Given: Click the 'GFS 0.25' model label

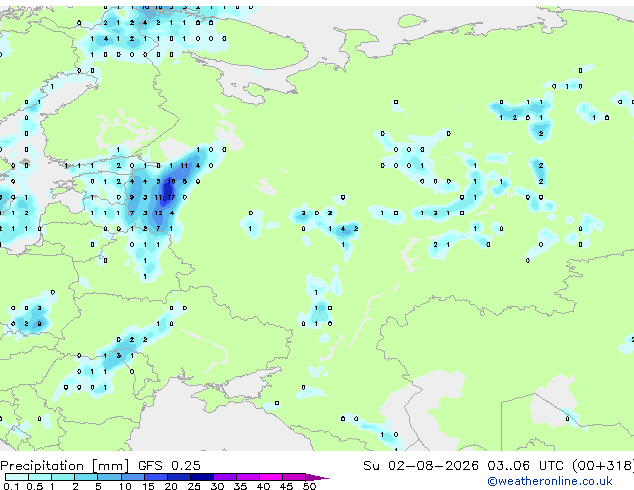Looking at the screenshot, I should coord(169,466).
